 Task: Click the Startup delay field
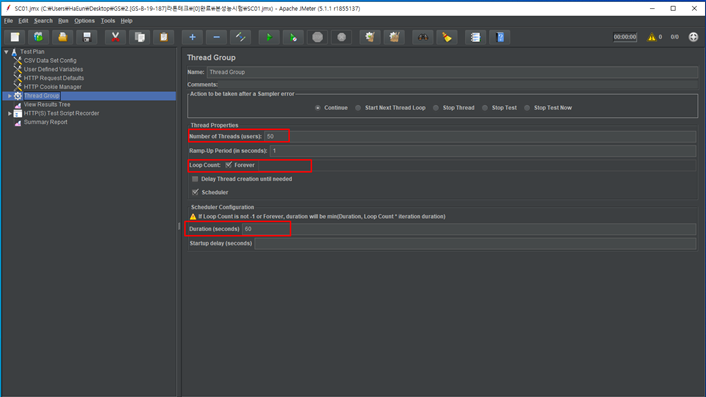click(475, 244)
